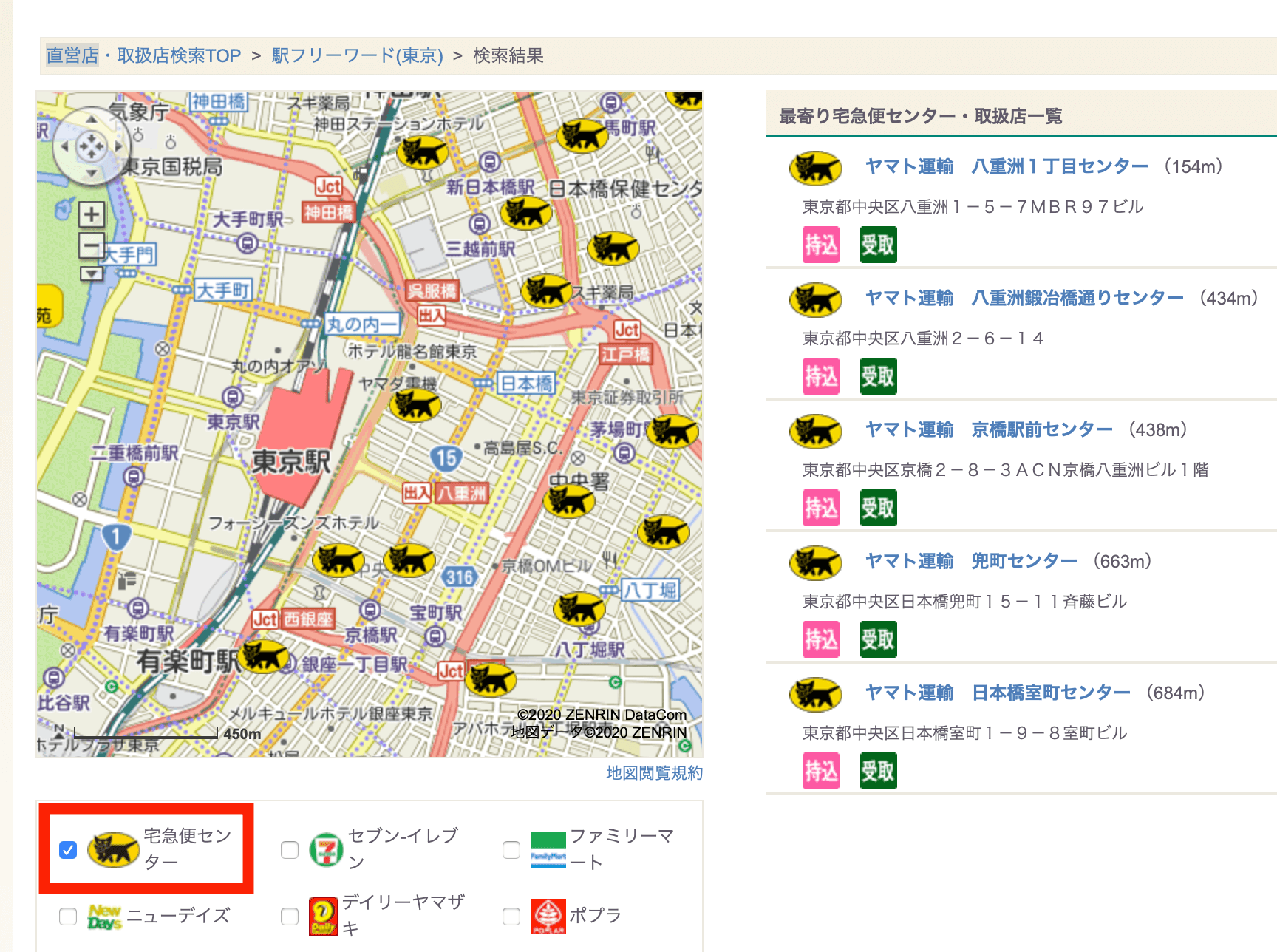Click the 持込 icon for 八重洲1丁目センター
The image size is (1277, 952).
[821, 245]
